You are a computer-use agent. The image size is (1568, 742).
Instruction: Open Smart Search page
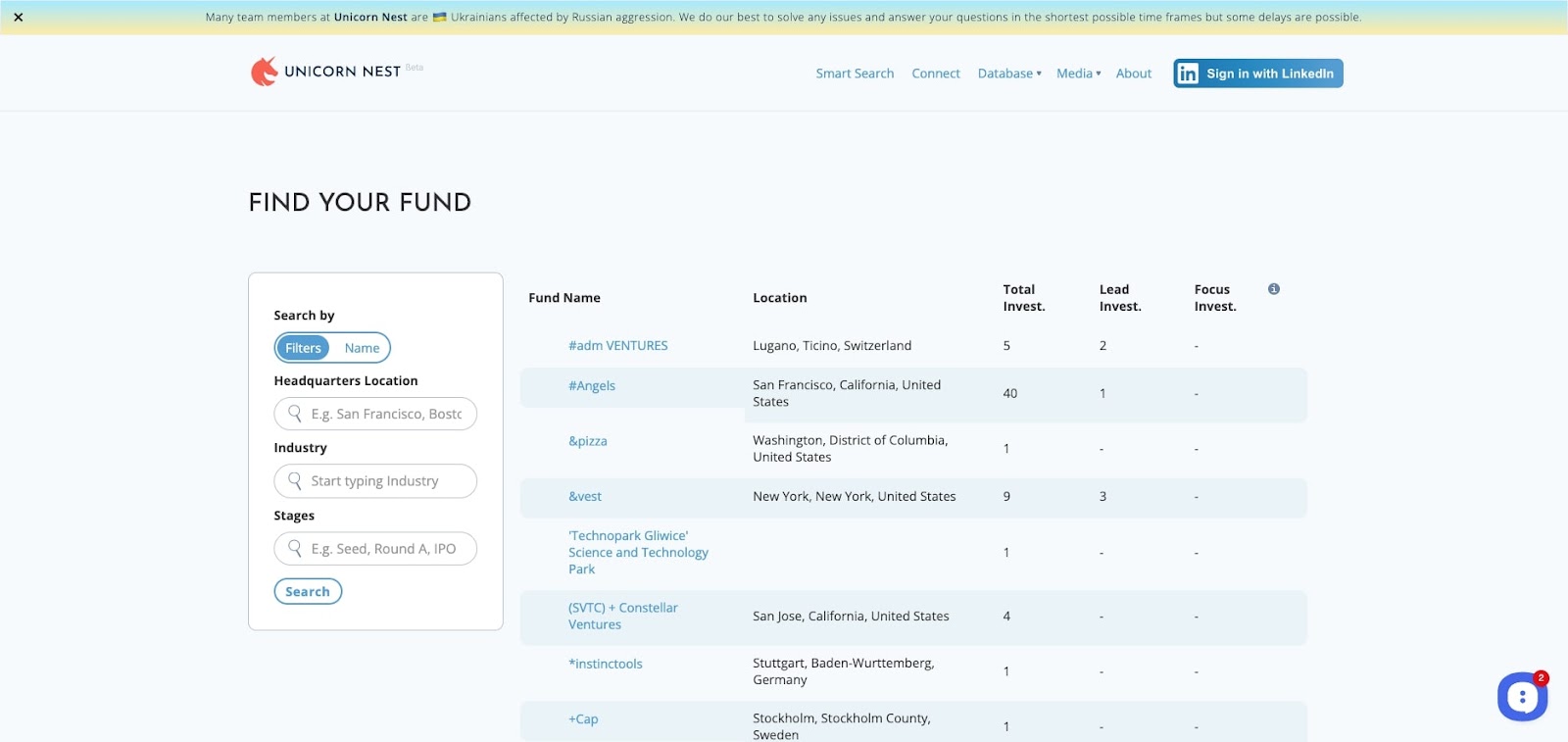[x=855, y=74]
